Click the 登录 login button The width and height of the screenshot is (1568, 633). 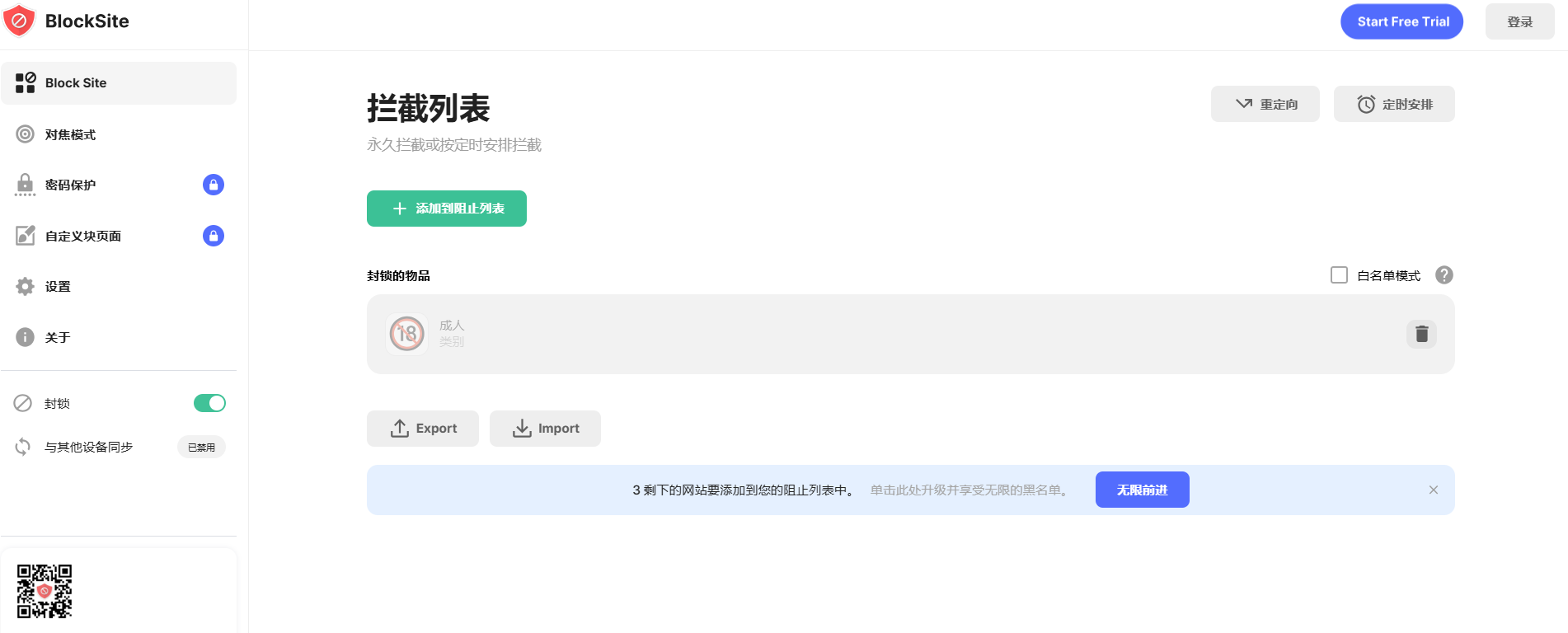(1520, 21)
